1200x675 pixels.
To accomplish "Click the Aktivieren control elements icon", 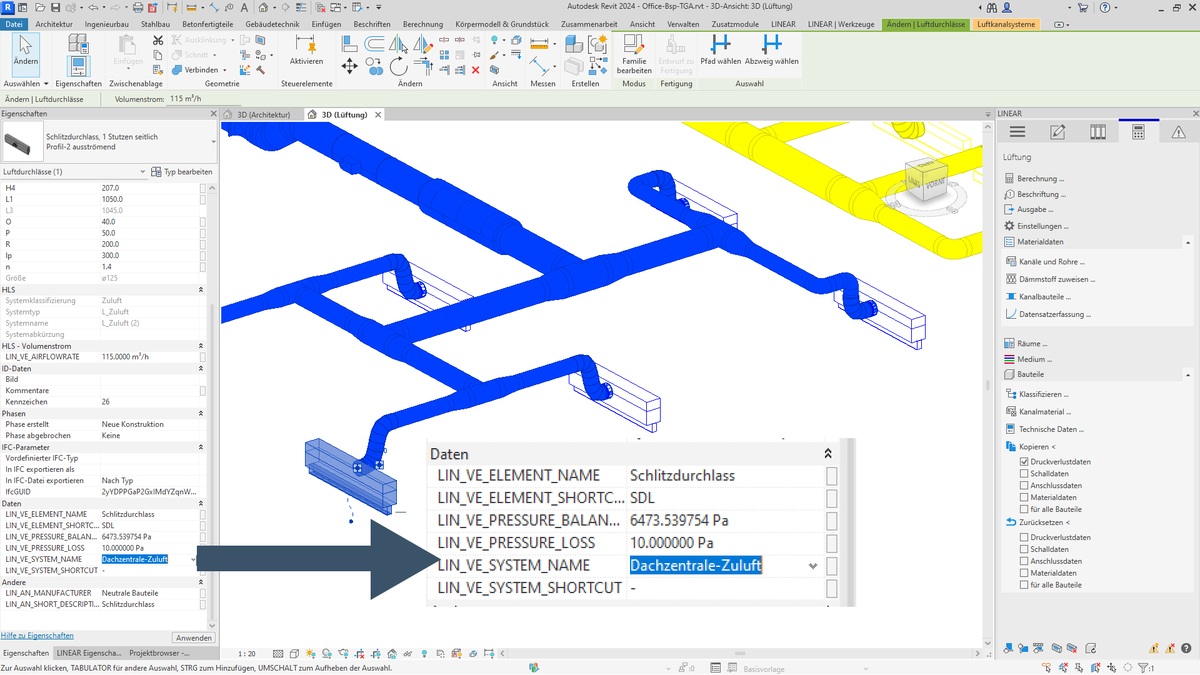I will (x=306, y=51).
